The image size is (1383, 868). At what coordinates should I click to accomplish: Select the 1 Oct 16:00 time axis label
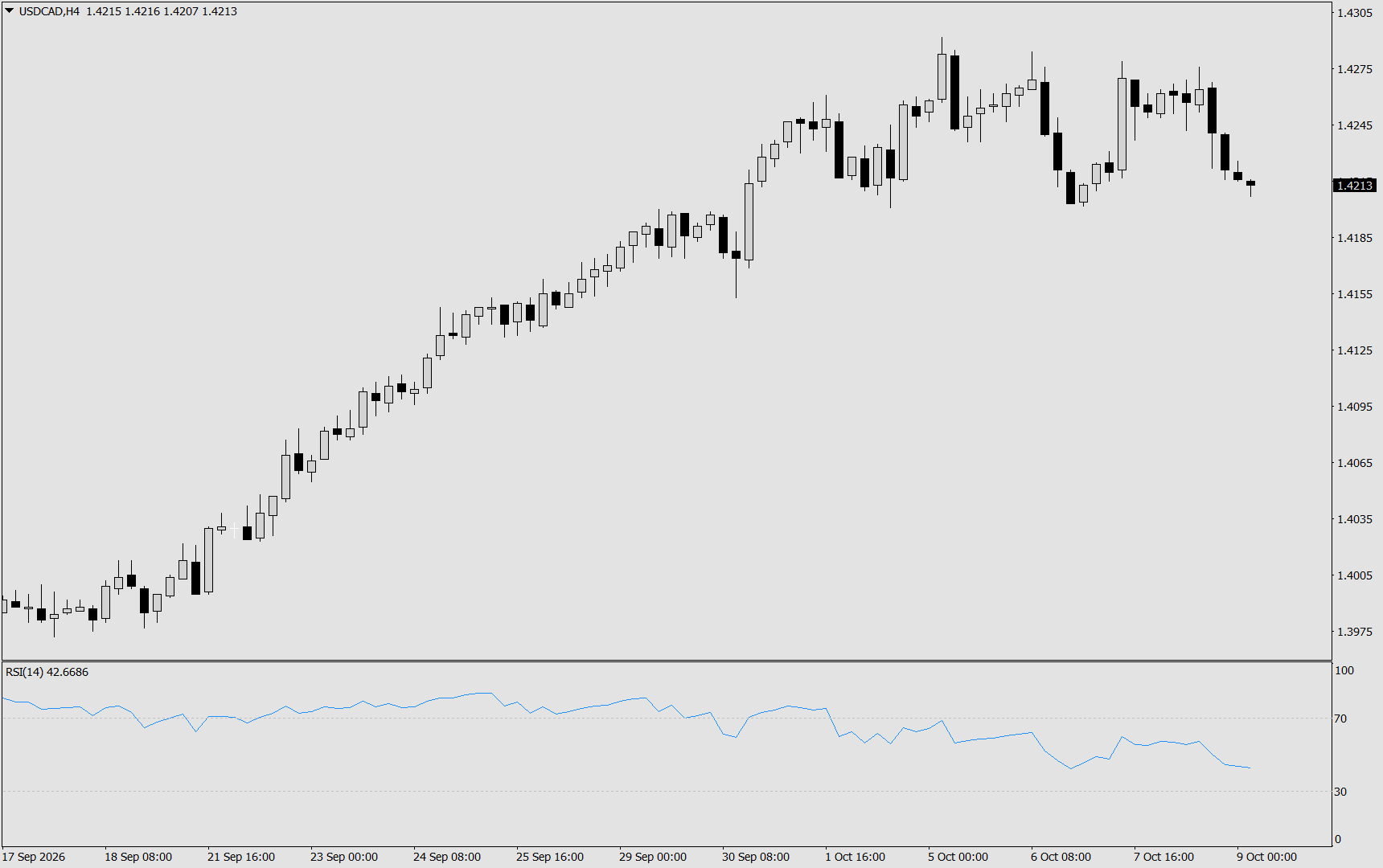(856, 857)
